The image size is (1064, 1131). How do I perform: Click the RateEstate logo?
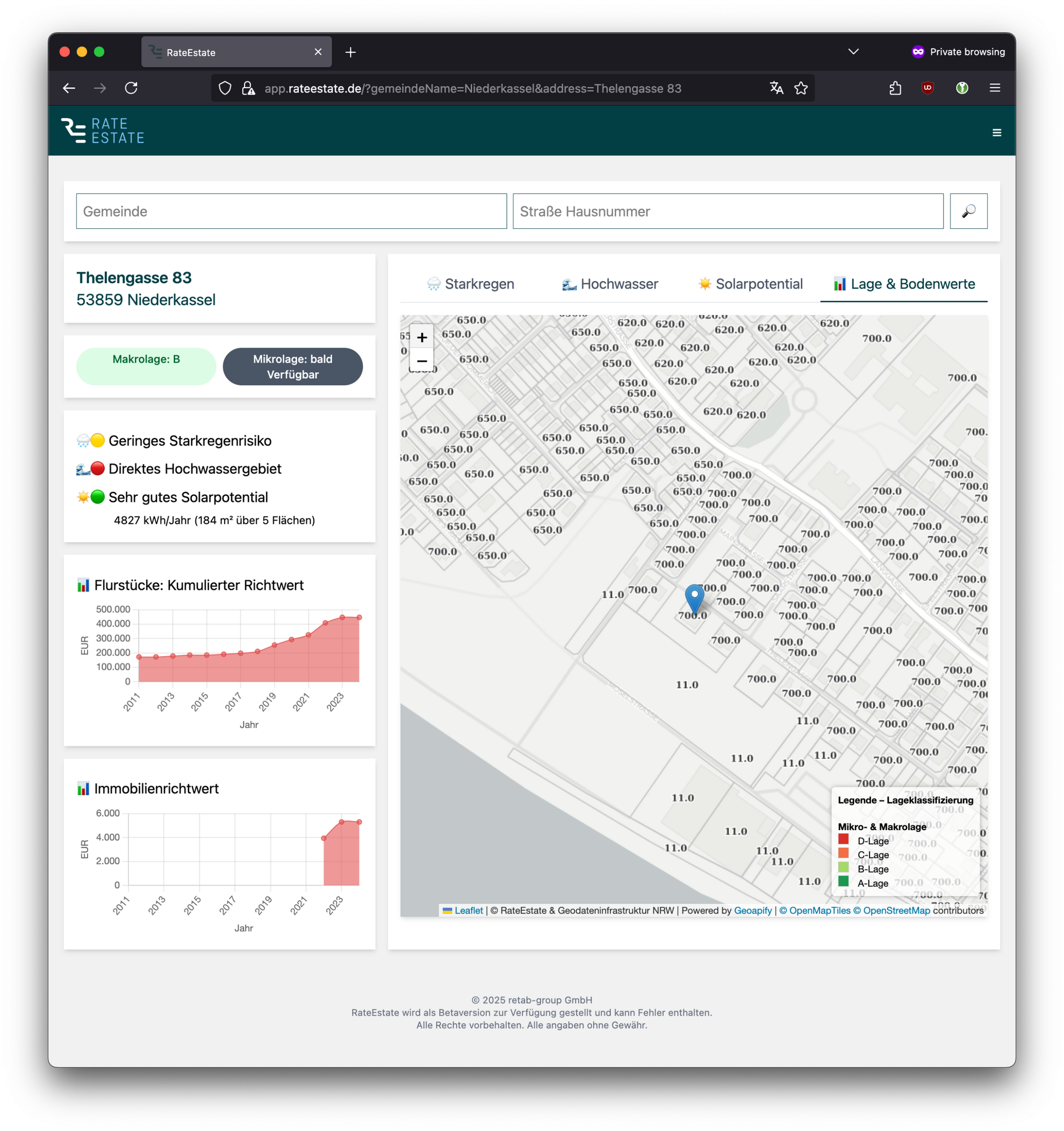tap(103, 131)
